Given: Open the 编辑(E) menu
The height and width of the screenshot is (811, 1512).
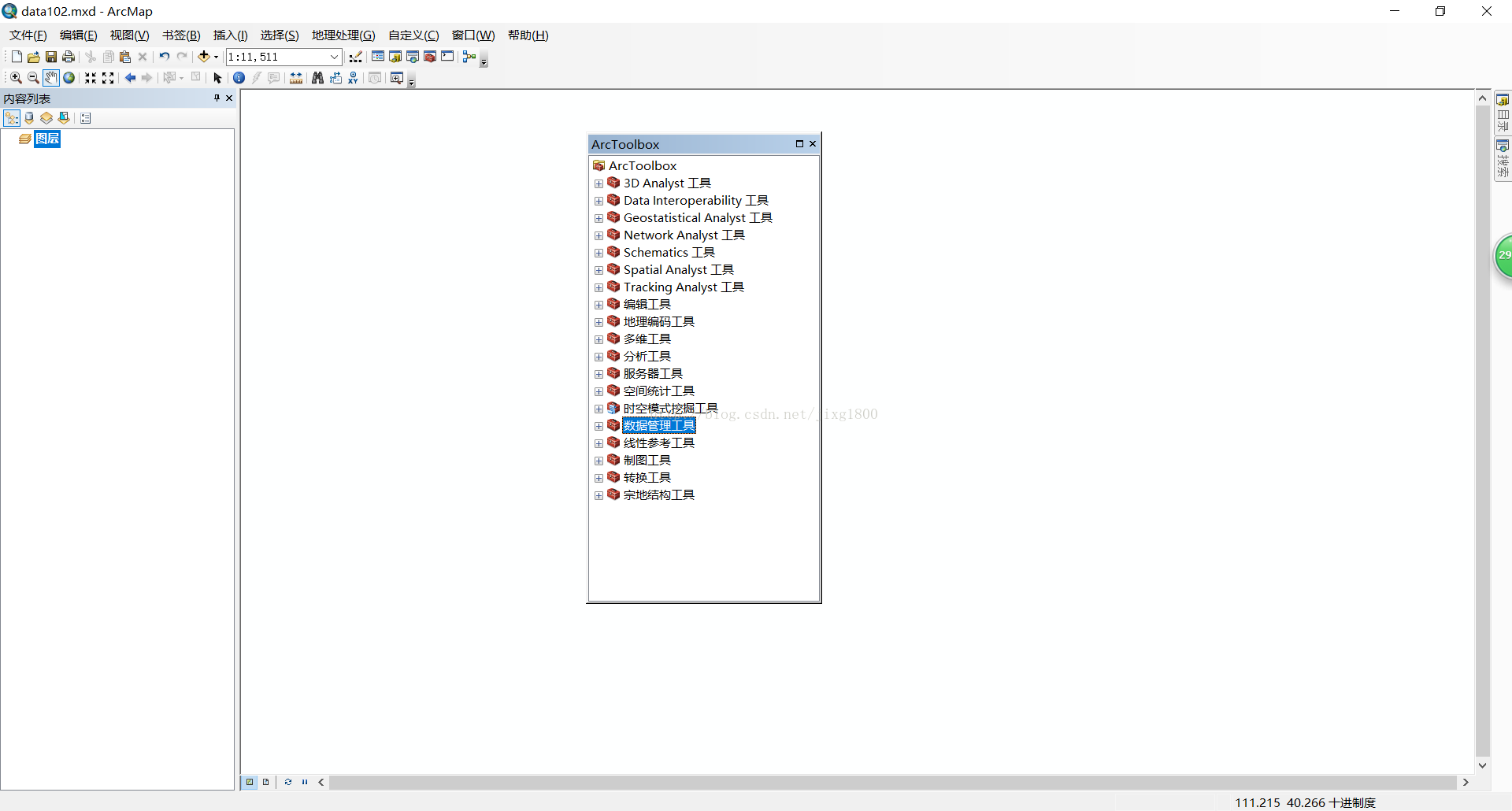Looking at the screenshot, I should 79,35.
